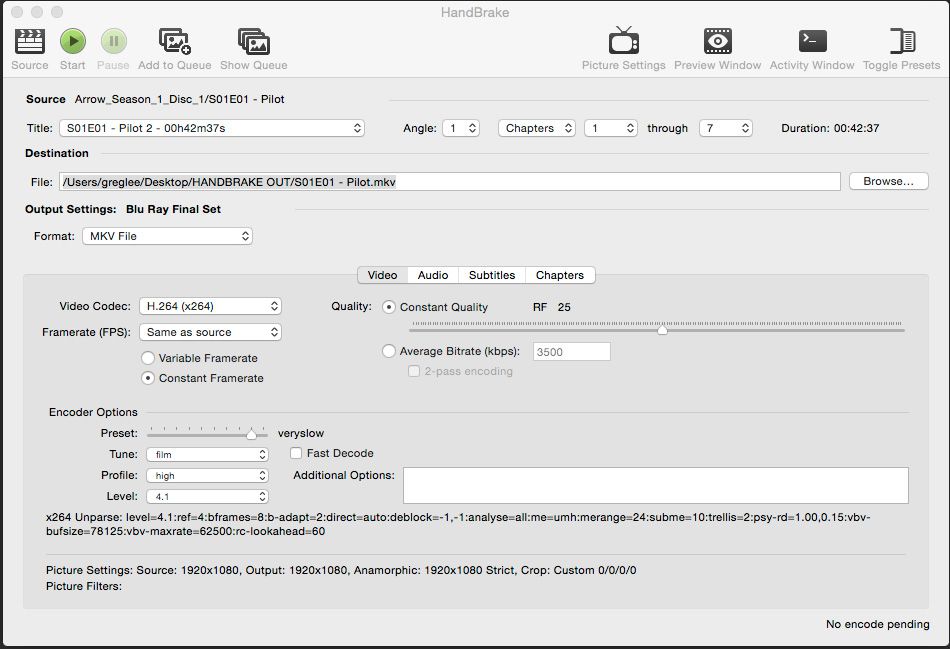Click the encoder Preset slider handle
Screen dimensions: 950x649
point(251,434)
